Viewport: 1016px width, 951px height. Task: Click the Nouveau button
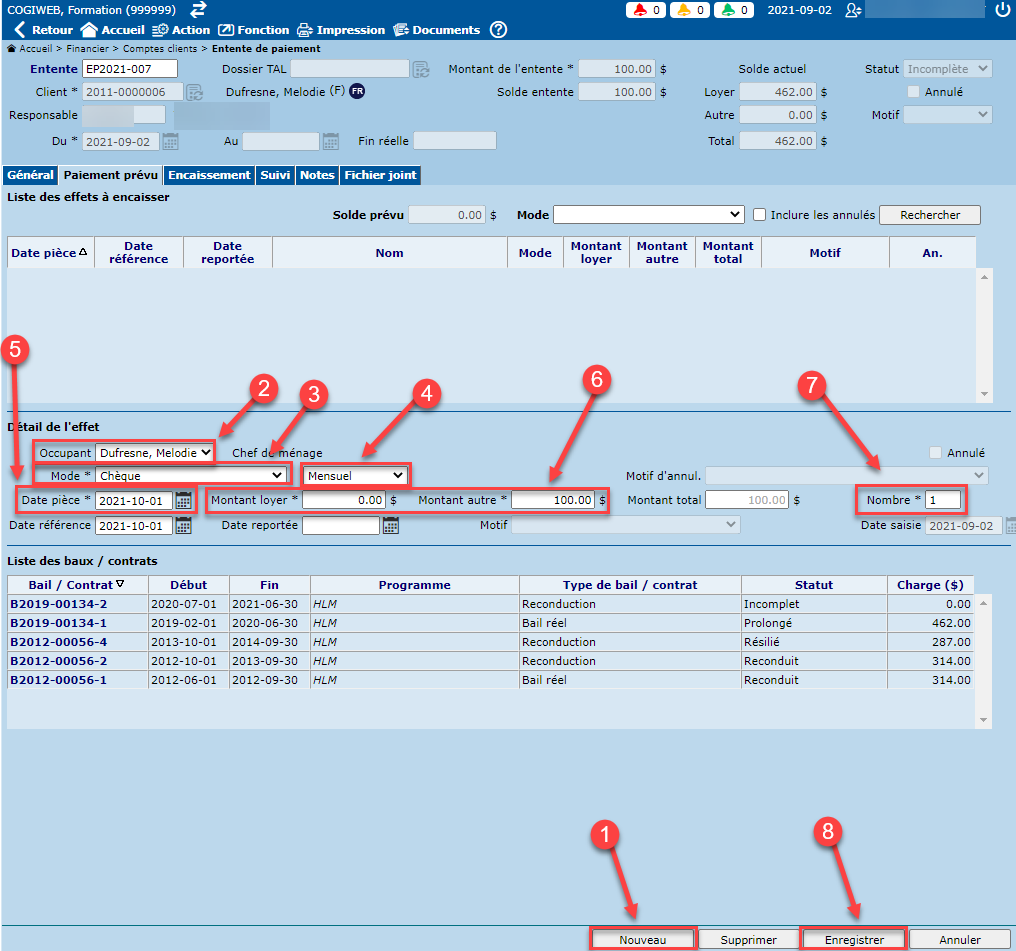[x=642, y=939]
